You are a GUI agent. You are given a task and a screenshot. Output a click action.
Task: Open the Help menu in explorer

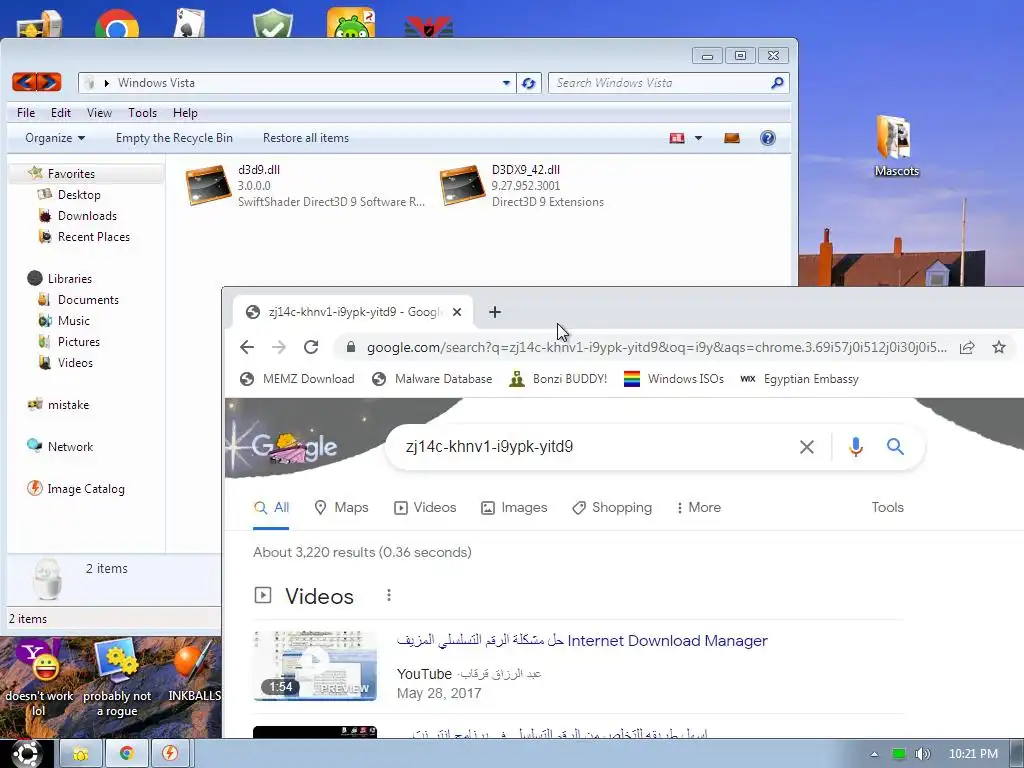pos(185,113)
